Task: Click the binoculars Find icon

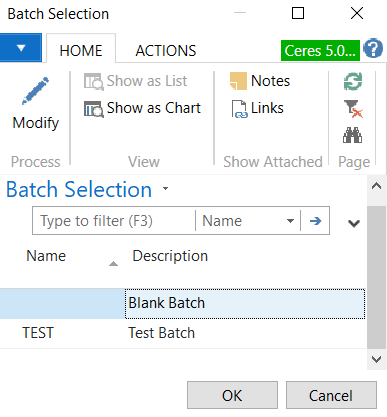Action: 353,135
